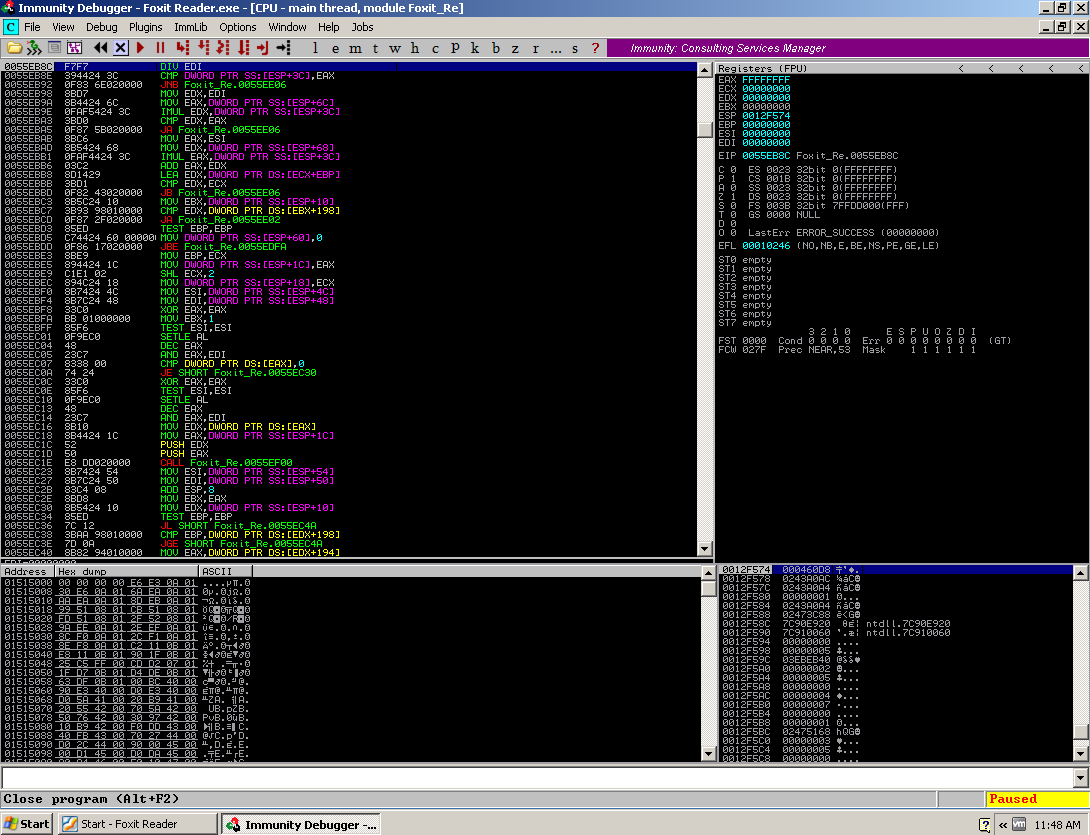Viewport: 1090px width, 835px height.
Task: Click the Execute till return icon
Action: tap(263, 48)
